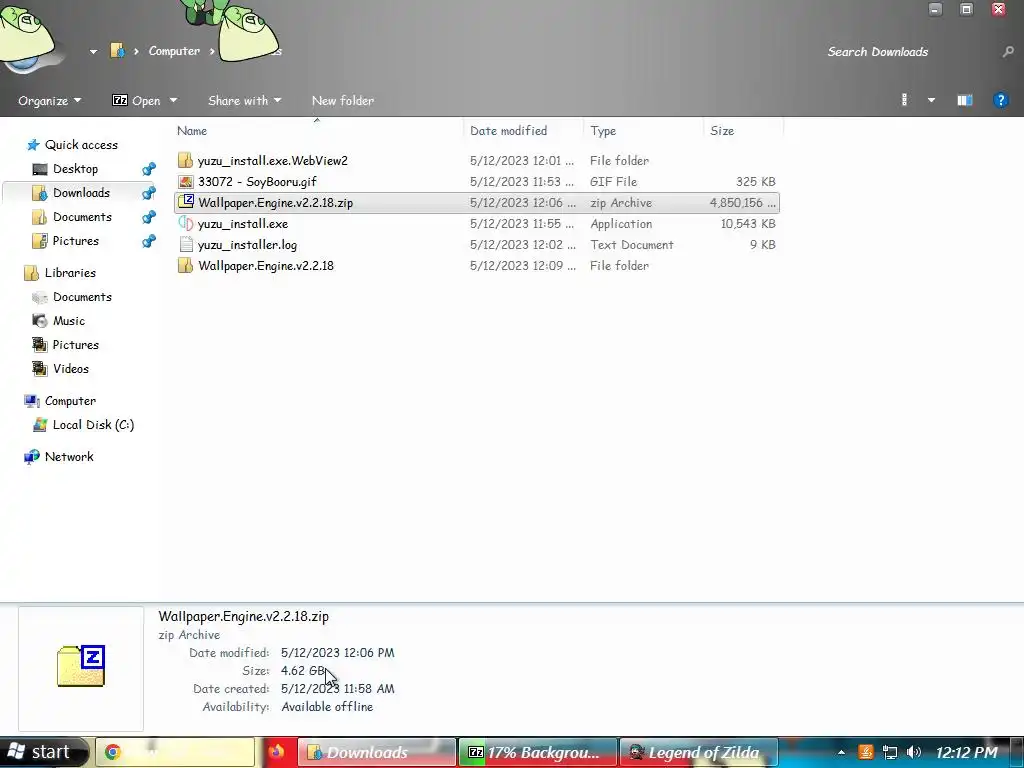This screenshot has height=768, width=1024.
Task: Select Music library
Action: click(69, 321)
